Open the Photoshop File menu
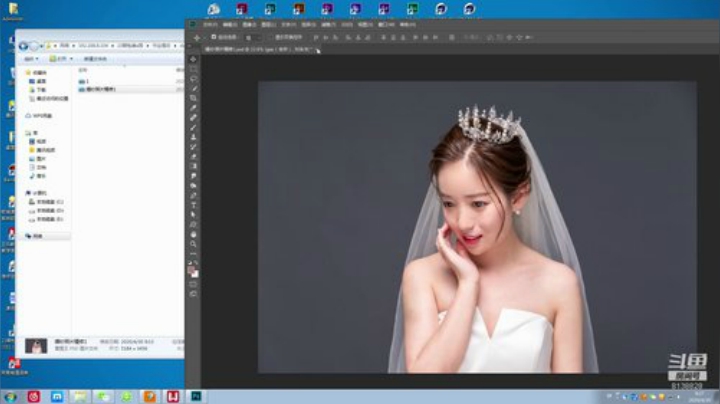Viewport: 720px width, 404px height. 210,24
